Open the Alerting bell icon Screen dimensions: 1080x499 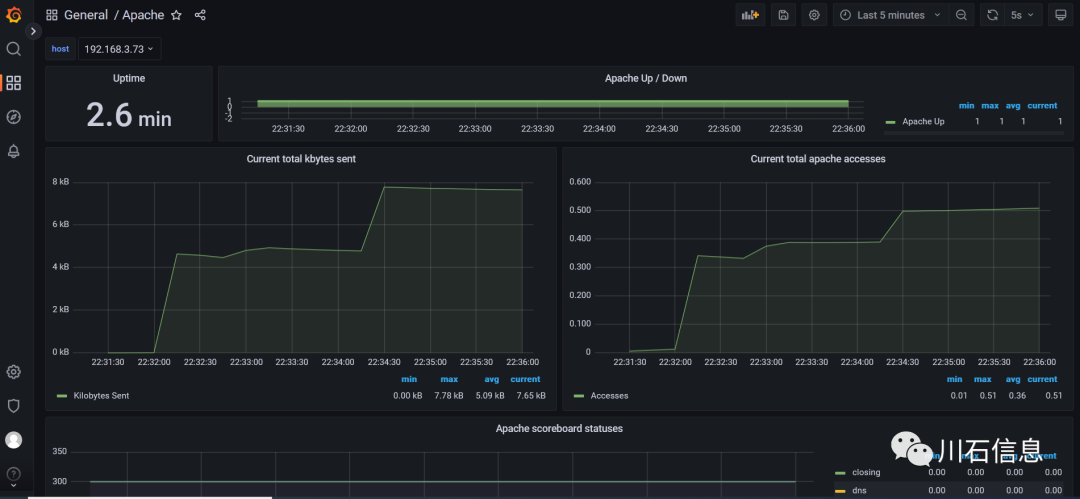click(x=14, y=152)
